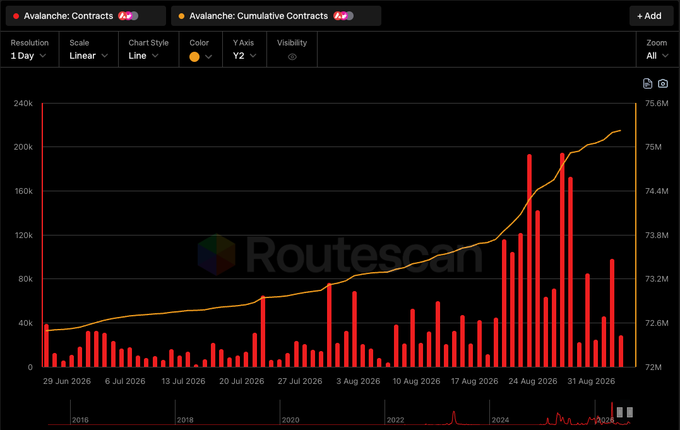
Task: Click x-axis label 29 Jun 2026
Action: [67, 381]
